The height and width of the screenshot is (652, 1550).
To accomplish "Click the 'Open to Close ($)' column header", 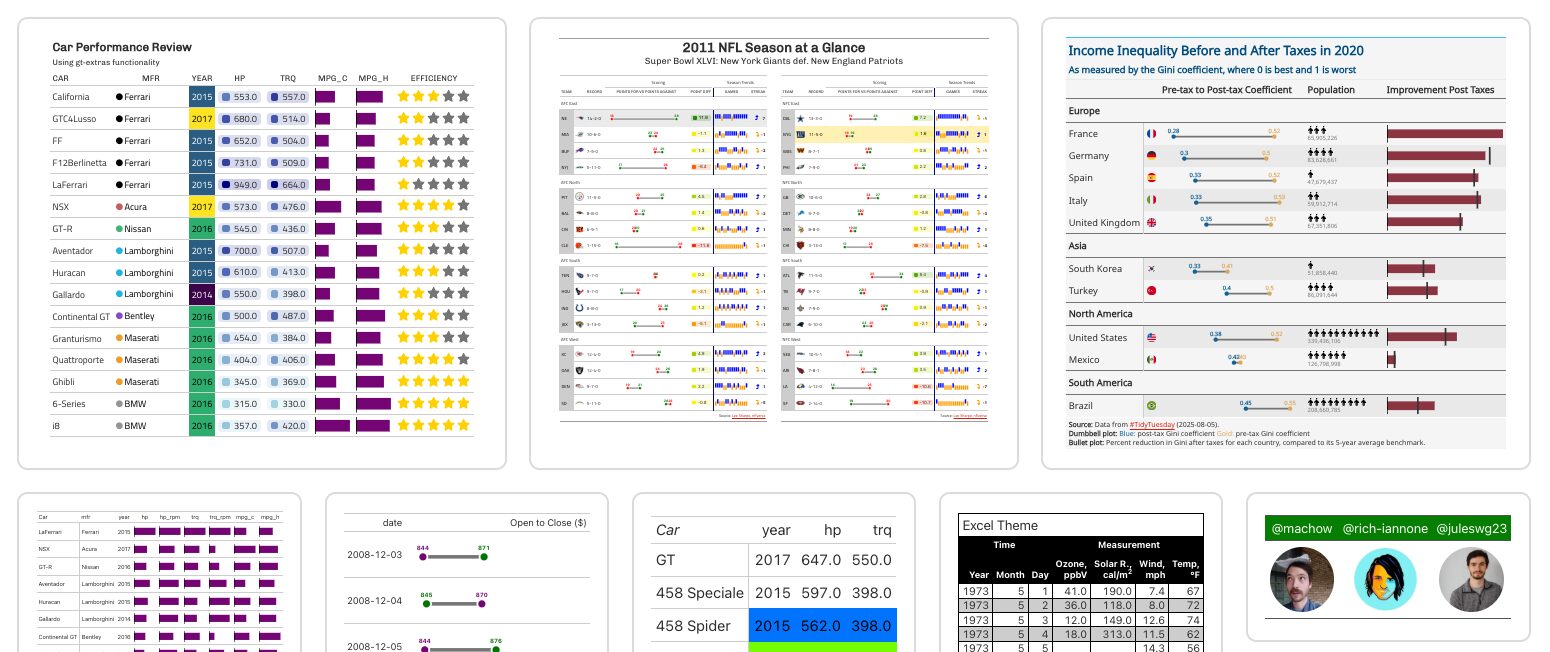I will coord(548,522).
